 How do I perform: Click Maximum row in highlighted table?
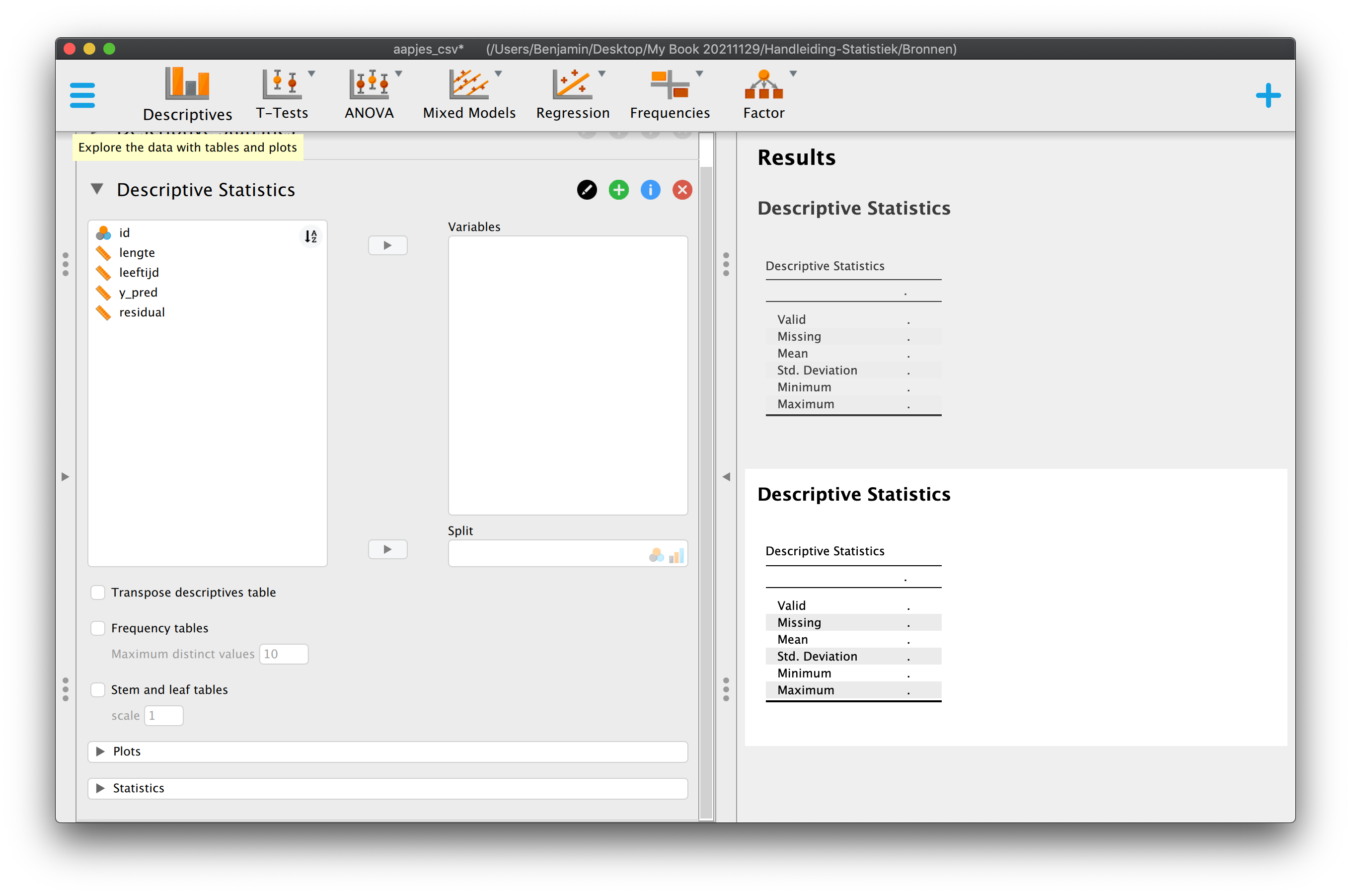(853, 690)
